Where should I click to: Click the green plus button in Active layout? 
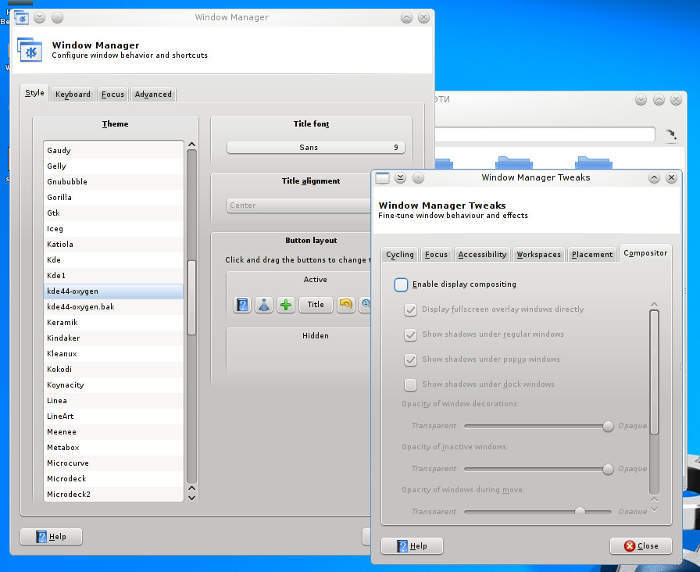286,305
